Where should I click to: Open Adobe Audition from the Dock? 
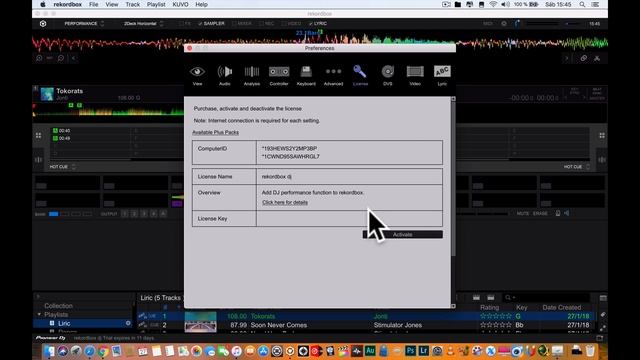[370, 350]
